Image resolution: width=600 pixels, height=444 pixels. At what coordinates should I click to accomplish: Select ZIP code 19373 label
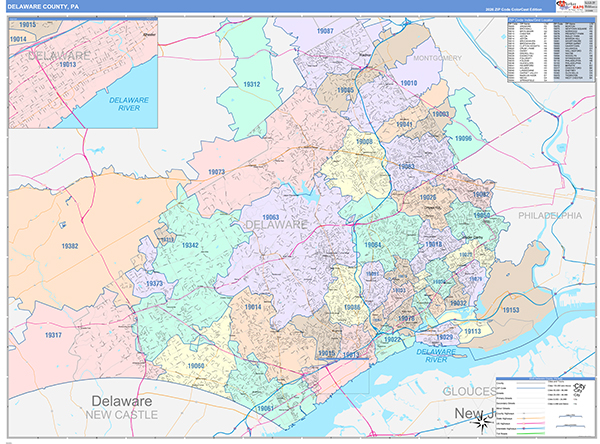point(154,284)
